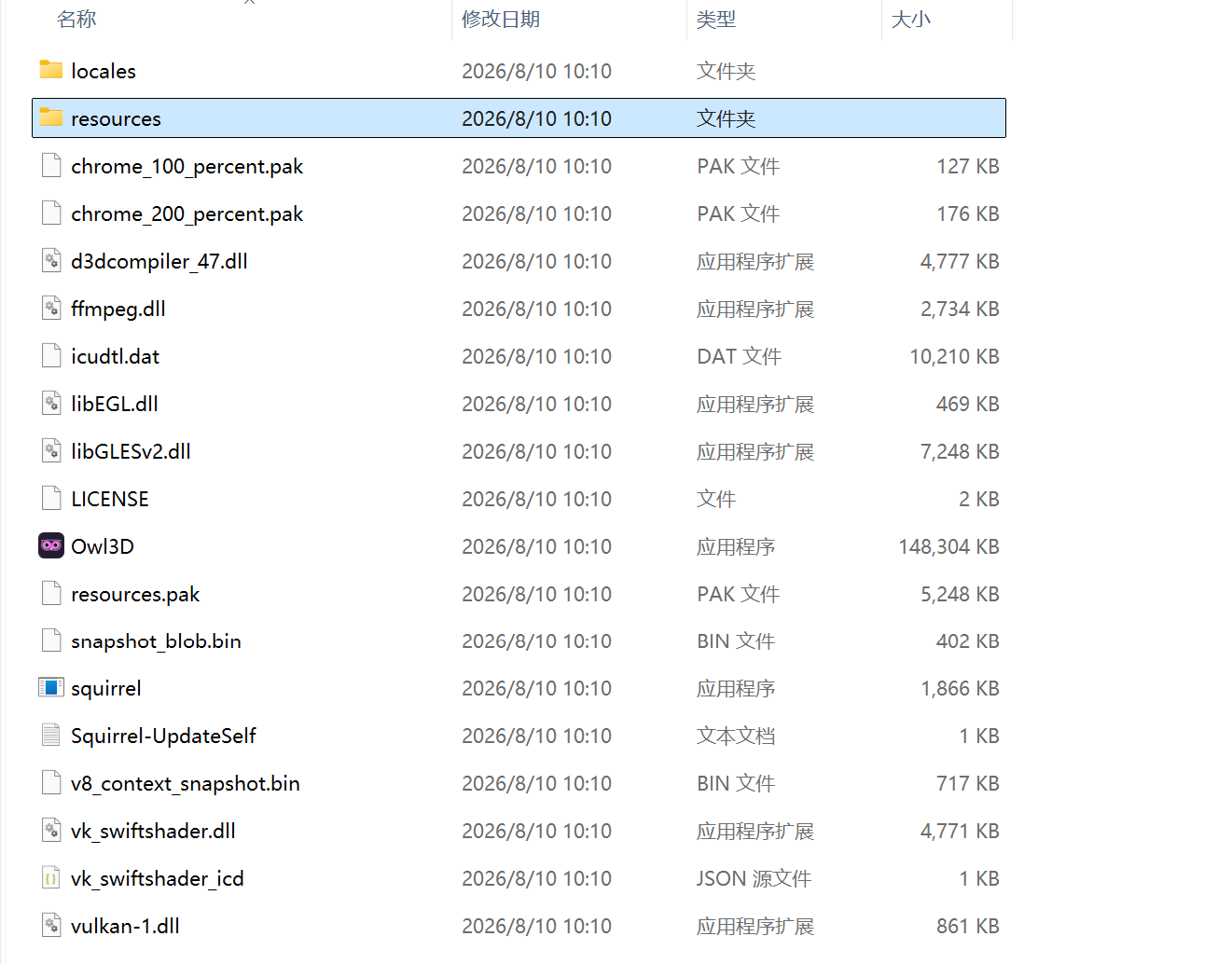Click the 148,304 KB size of Owl3D
This screenshot has width=1232, height=964.
(948, 546)
